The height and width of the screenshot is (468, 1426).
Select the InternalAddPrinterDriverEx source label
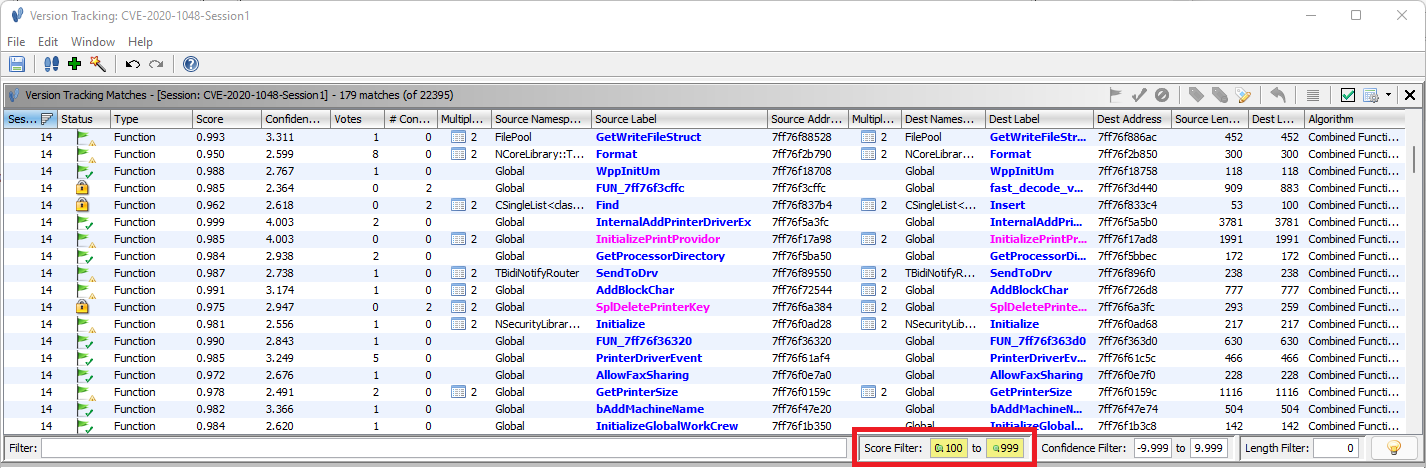tap(673, 222)
